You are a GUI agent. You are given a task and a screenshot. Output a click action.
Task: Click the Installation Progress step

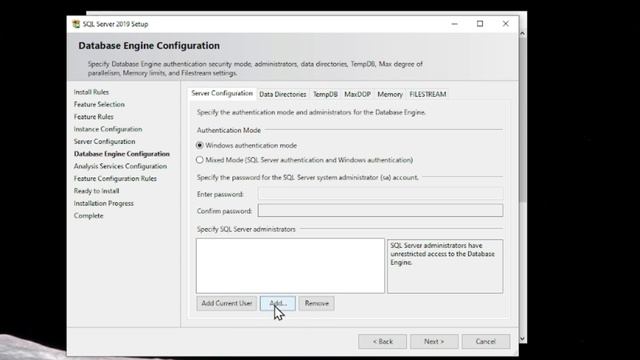point(104,203)
